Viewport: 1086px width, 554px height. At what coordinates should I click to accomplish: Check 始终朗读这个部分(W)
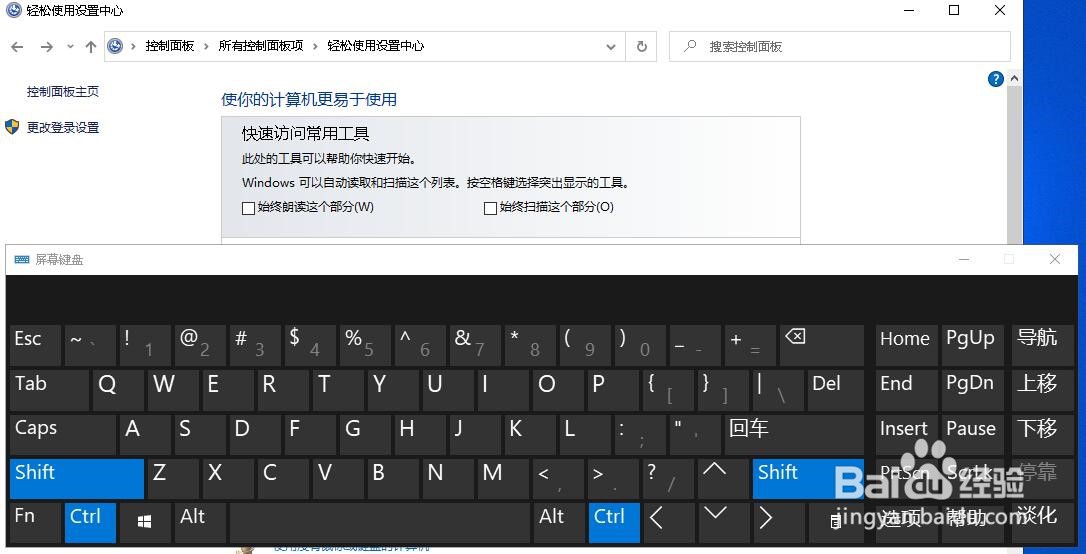pyautogui.click(x=248, y=208)
